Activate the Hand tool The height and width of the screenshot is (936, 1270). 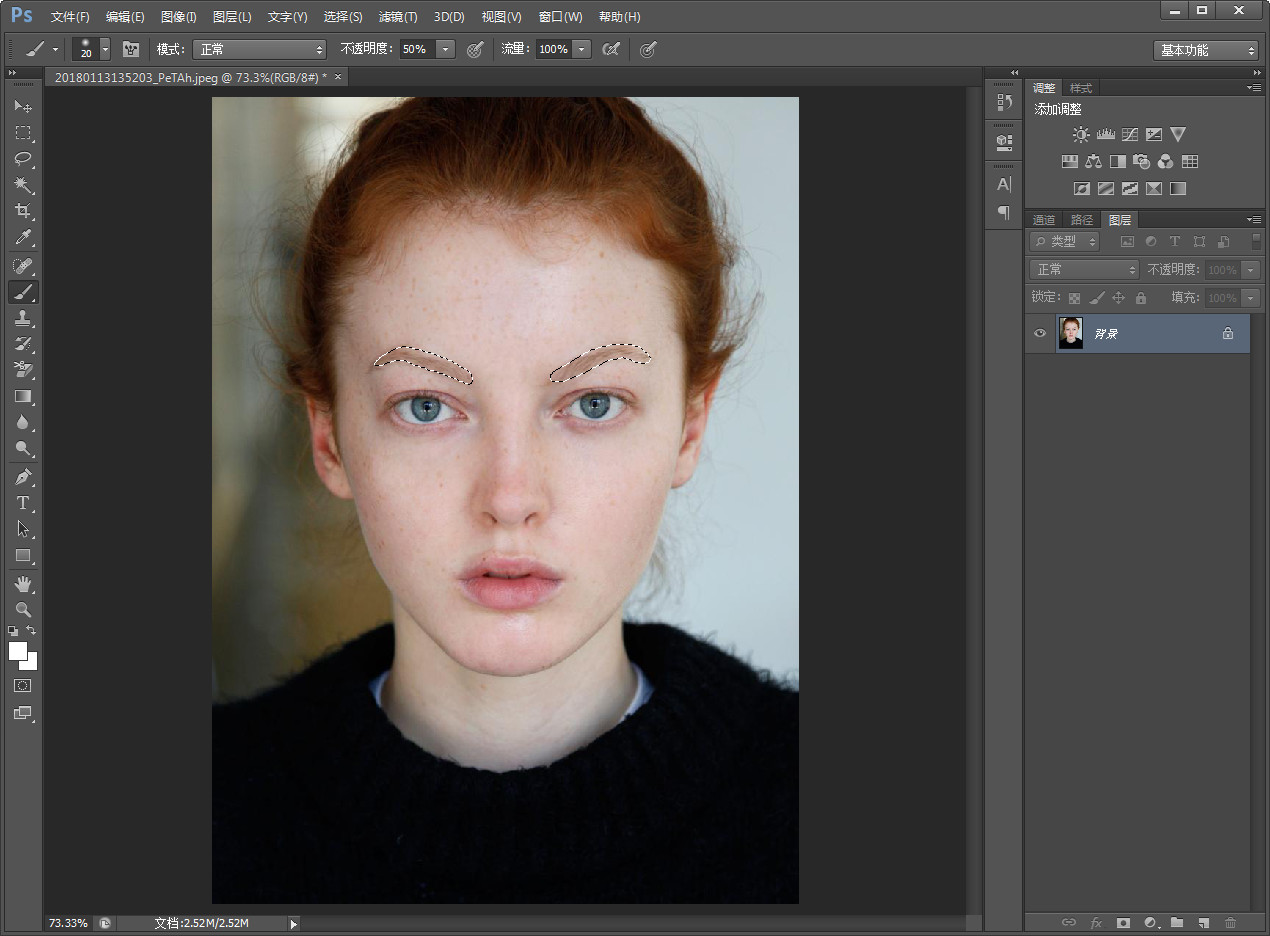[23, 583]
